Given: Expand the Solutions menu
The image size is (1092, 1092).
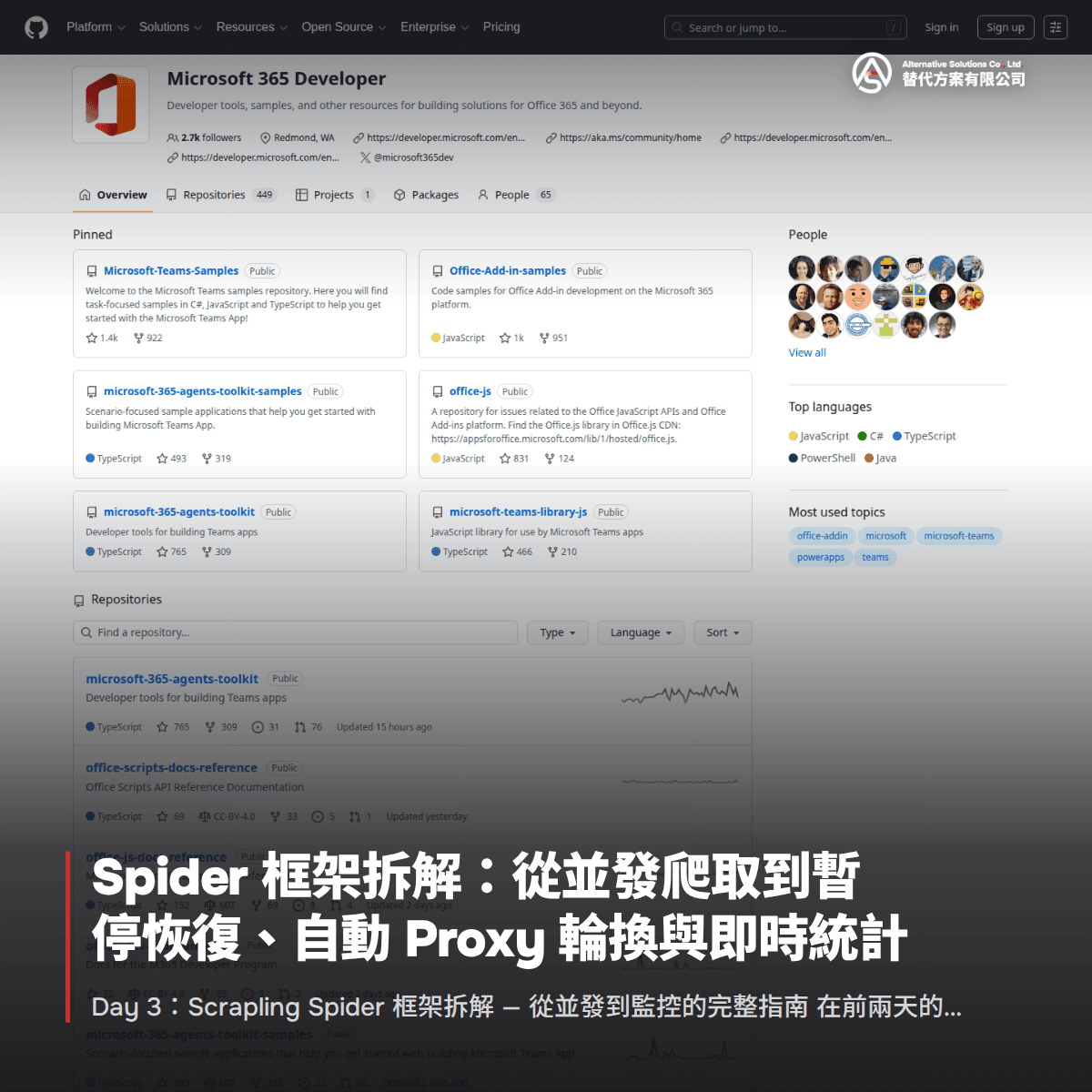Looking at the screenshot, I should pos(170,27).
